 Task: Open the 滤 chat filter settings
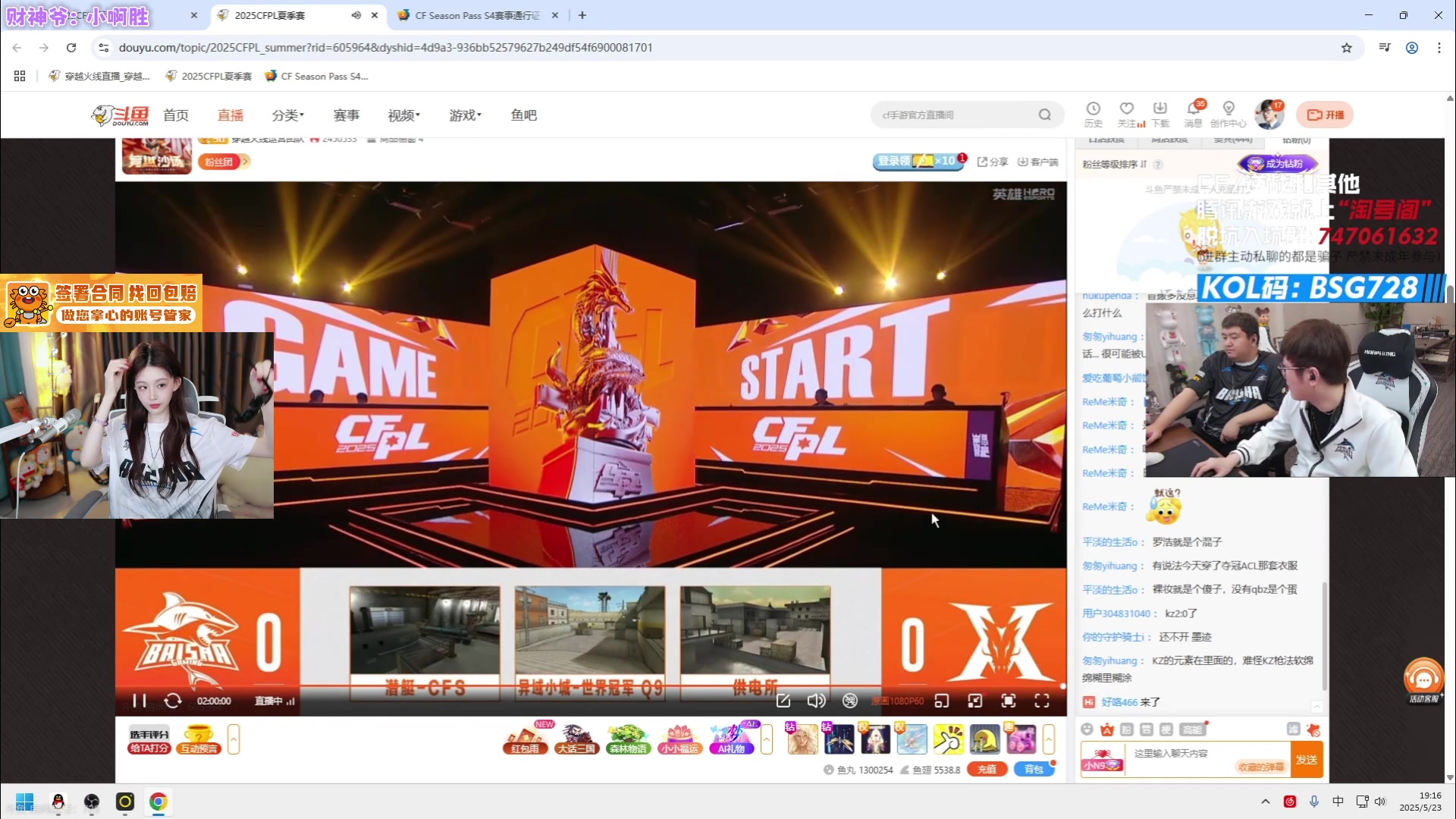pyautogui.click(x=1294, y=730)
